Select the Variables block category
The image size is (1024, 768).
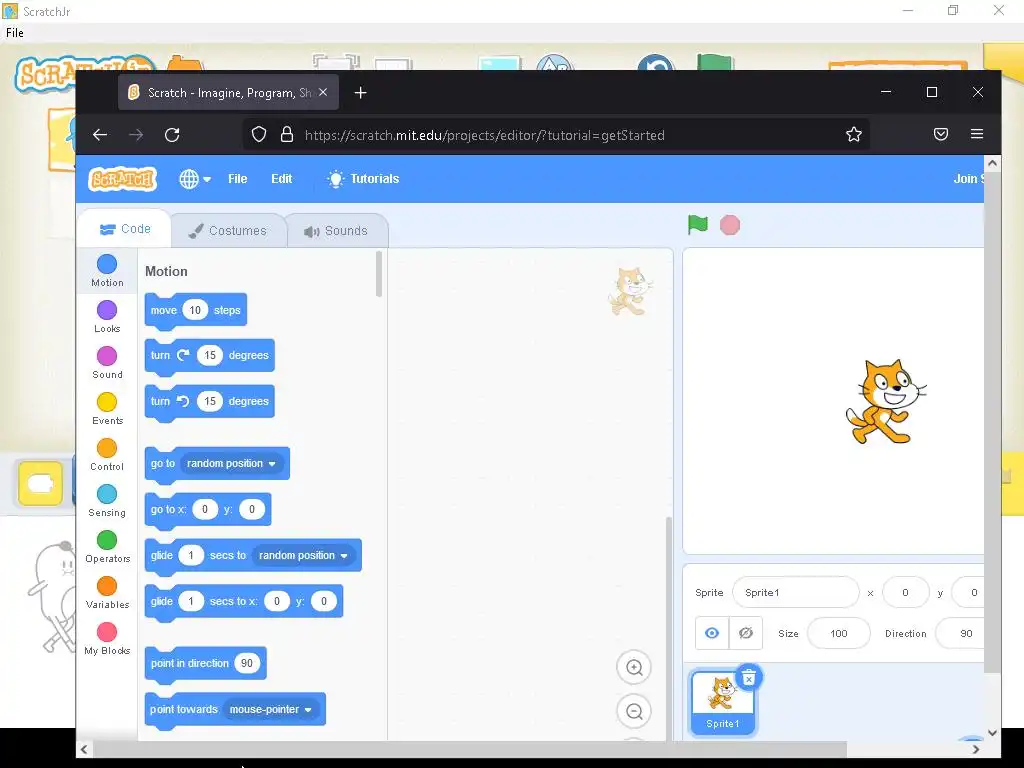(x=107, y=593)
